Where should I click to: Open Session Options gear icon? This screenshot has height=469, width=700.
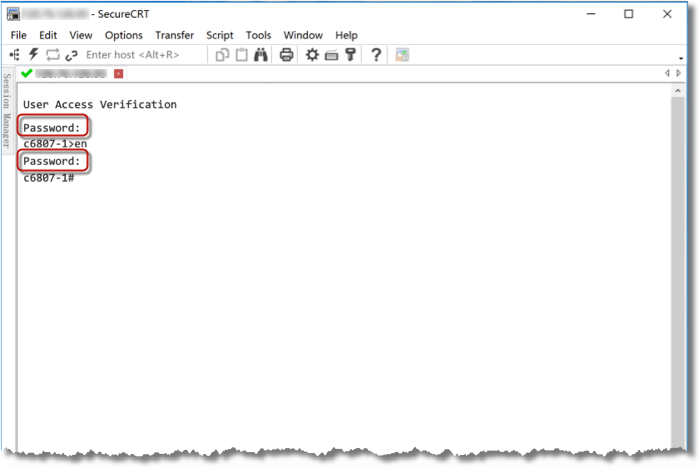(312, 55)
